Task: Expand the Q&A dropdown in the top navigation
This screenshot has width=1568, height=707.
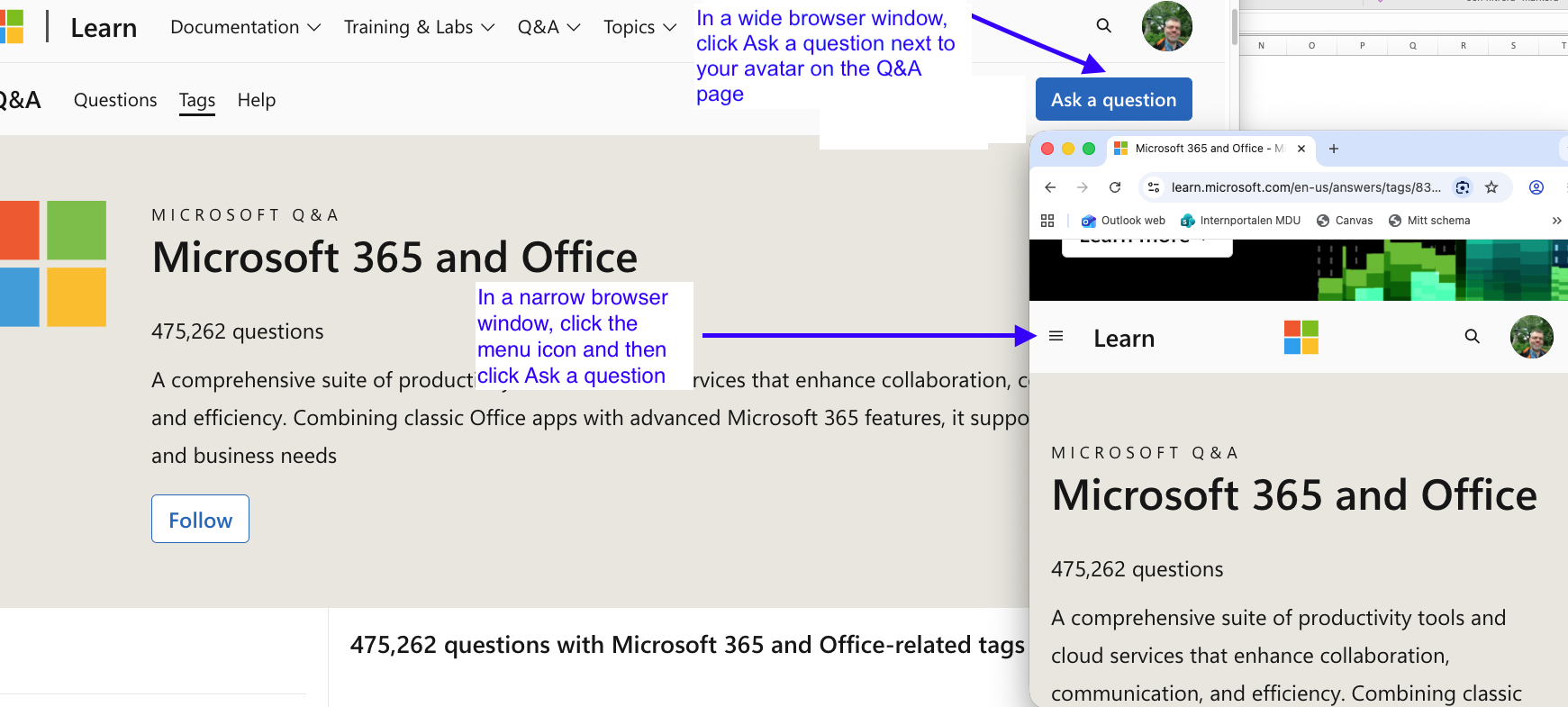Action: point(548,27)
